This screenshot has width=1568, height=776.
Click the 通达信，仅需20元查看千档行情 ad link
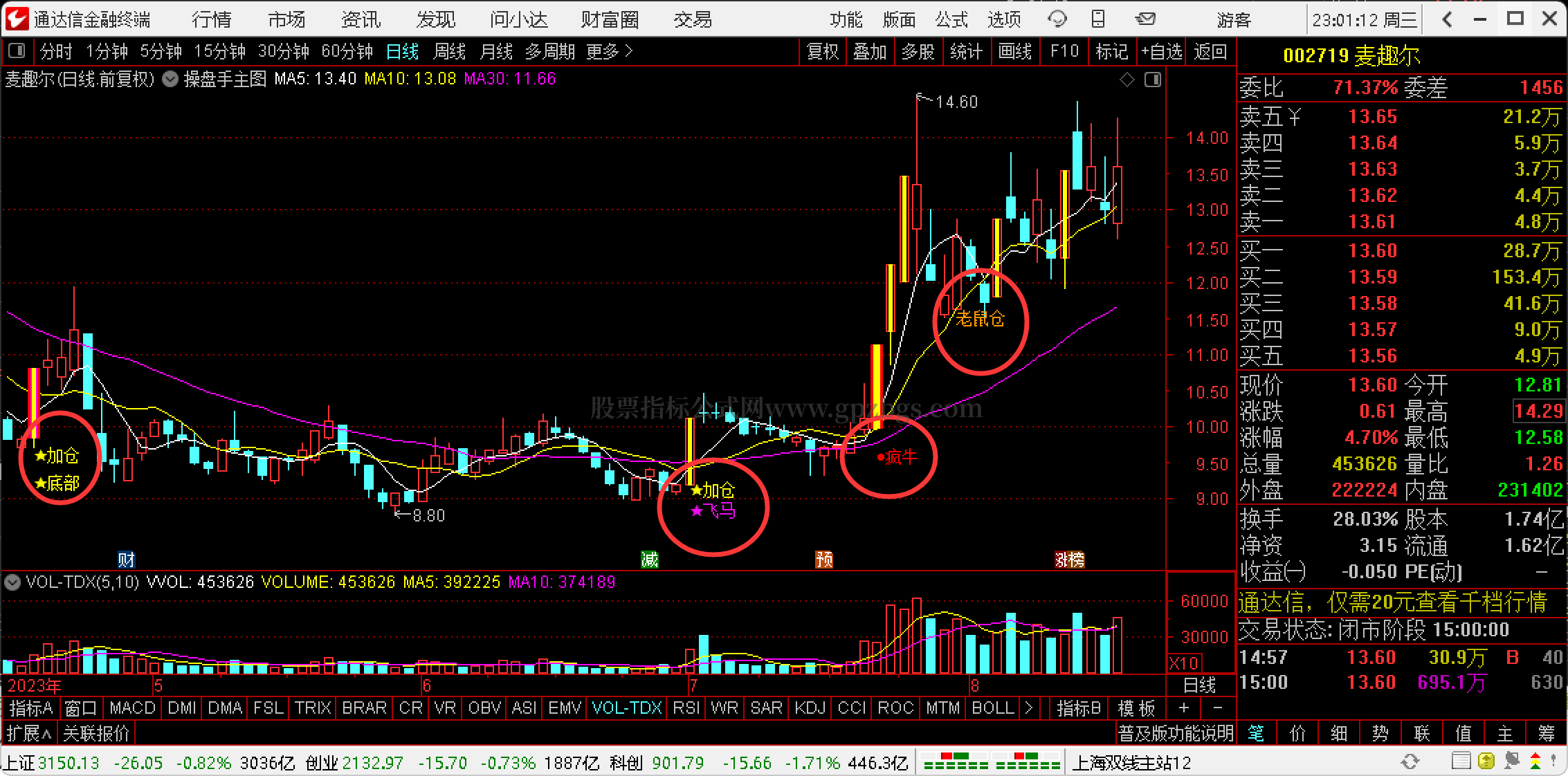tap(1392, 602)
